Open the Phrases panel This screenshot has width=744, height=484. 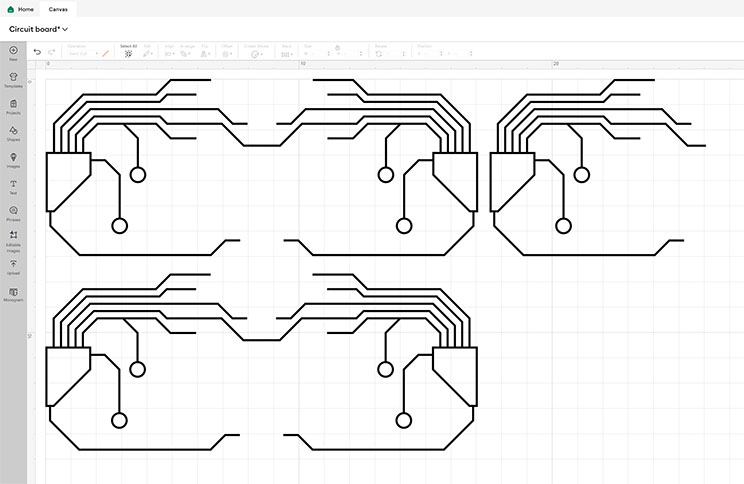click(13, 213)
